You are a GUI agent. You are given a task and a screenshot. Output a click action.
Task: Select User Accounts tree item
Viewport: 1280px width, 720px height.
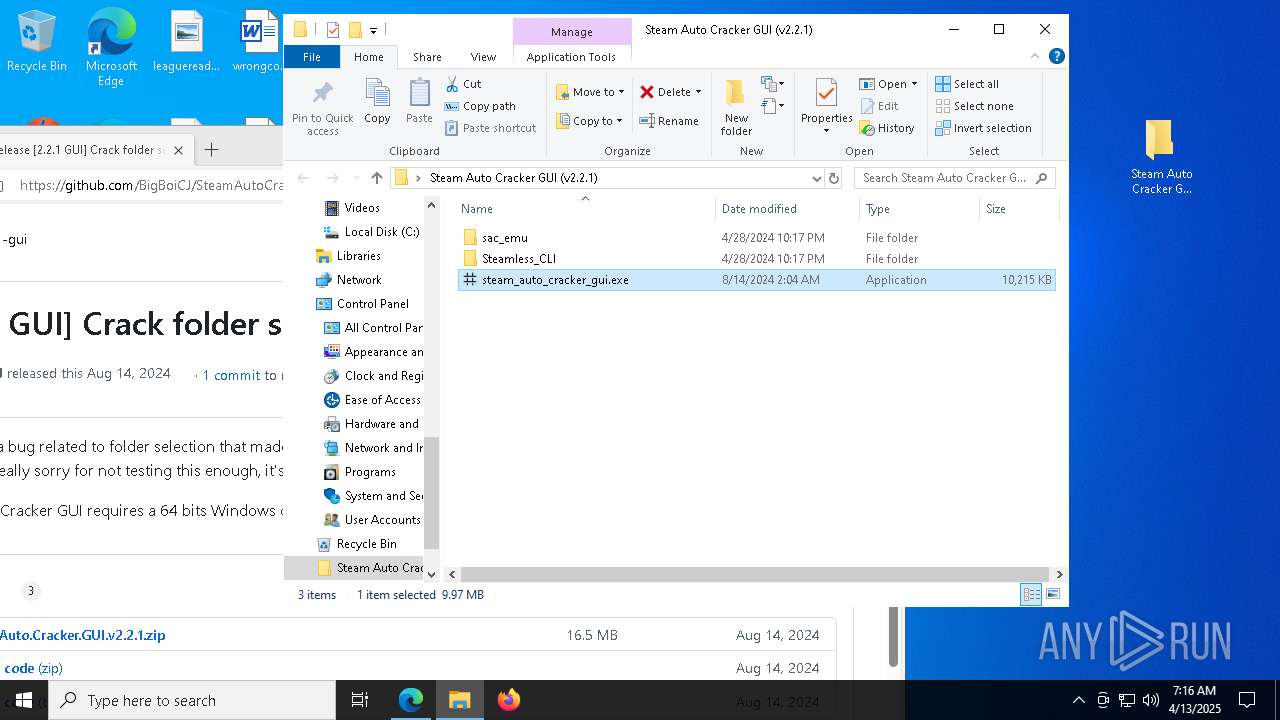[x=382, y=520]
